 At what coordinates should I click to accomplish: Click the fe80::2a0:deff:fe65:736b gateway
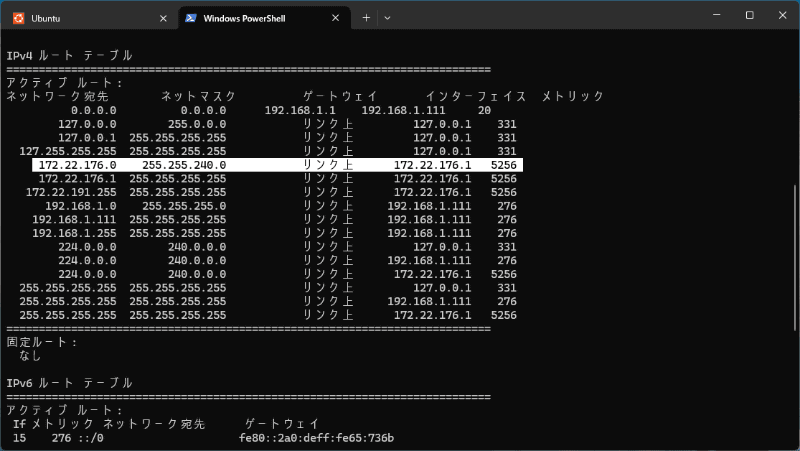pyautogui.click(x=316, y=438)
